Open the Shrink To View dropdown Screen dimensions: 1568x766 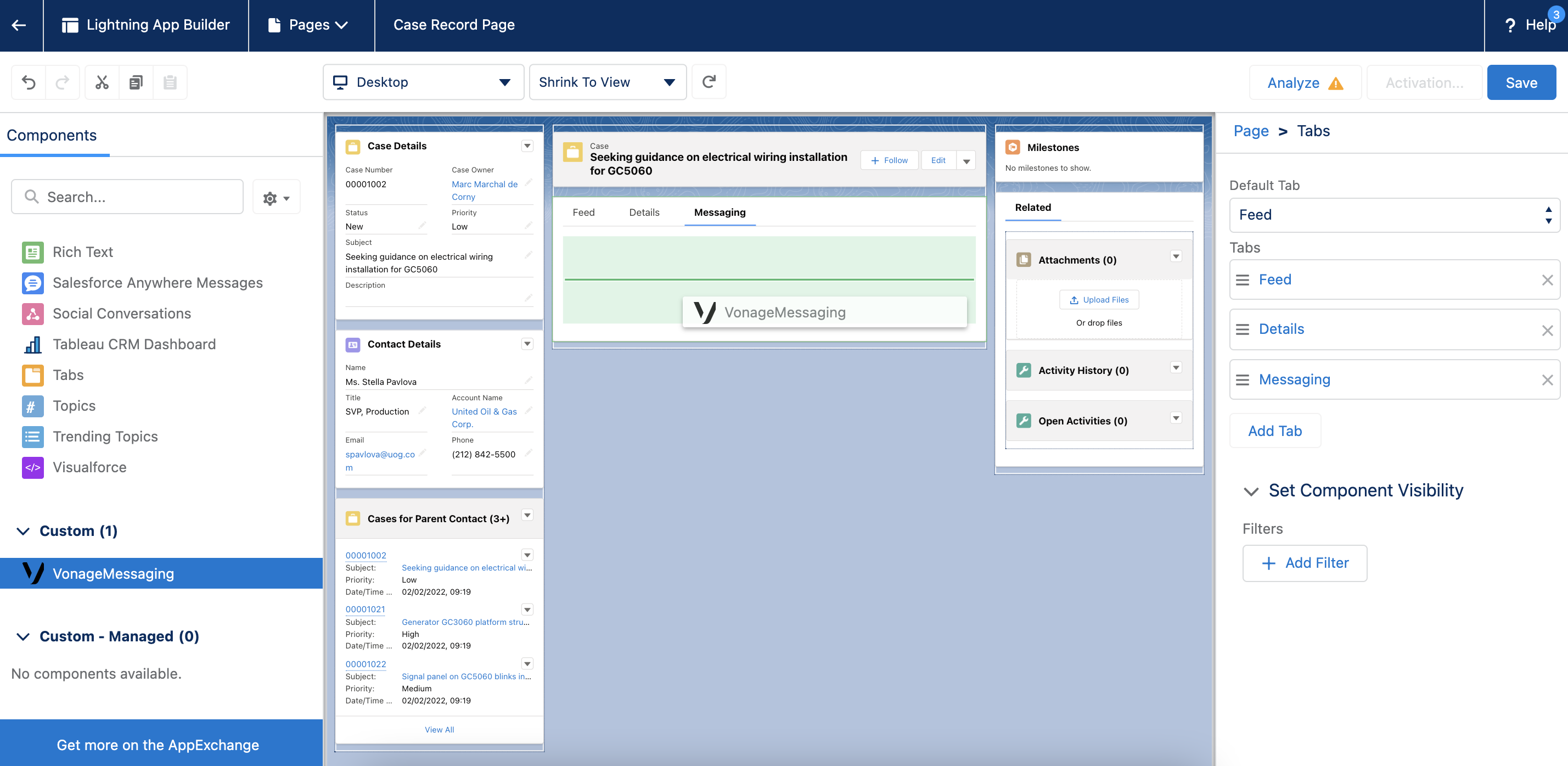pos(608,82)
